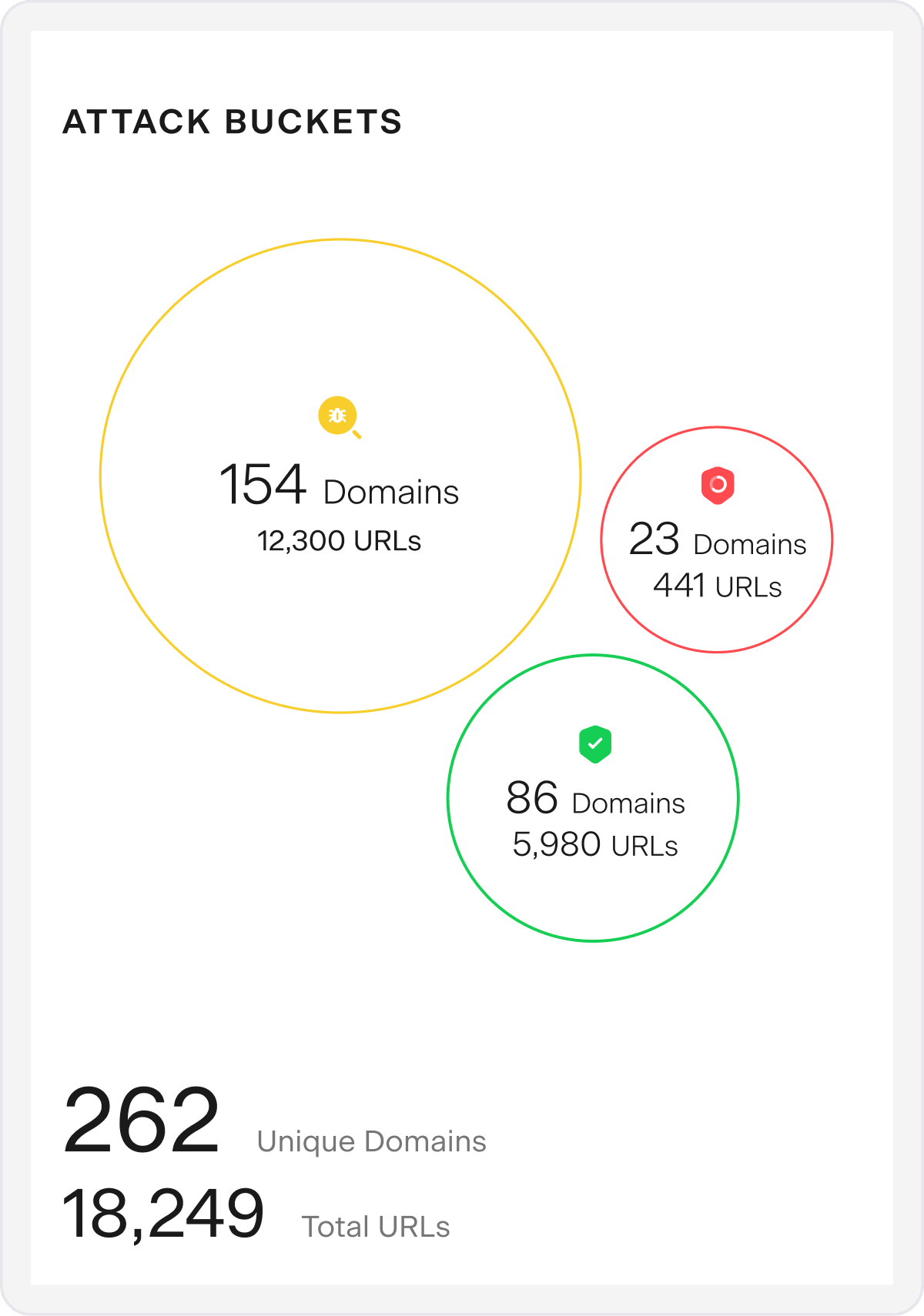Viewport: 924px width, 1316px height.
Task: Open the 5,980 URLs count
Action: click(595, 845)
